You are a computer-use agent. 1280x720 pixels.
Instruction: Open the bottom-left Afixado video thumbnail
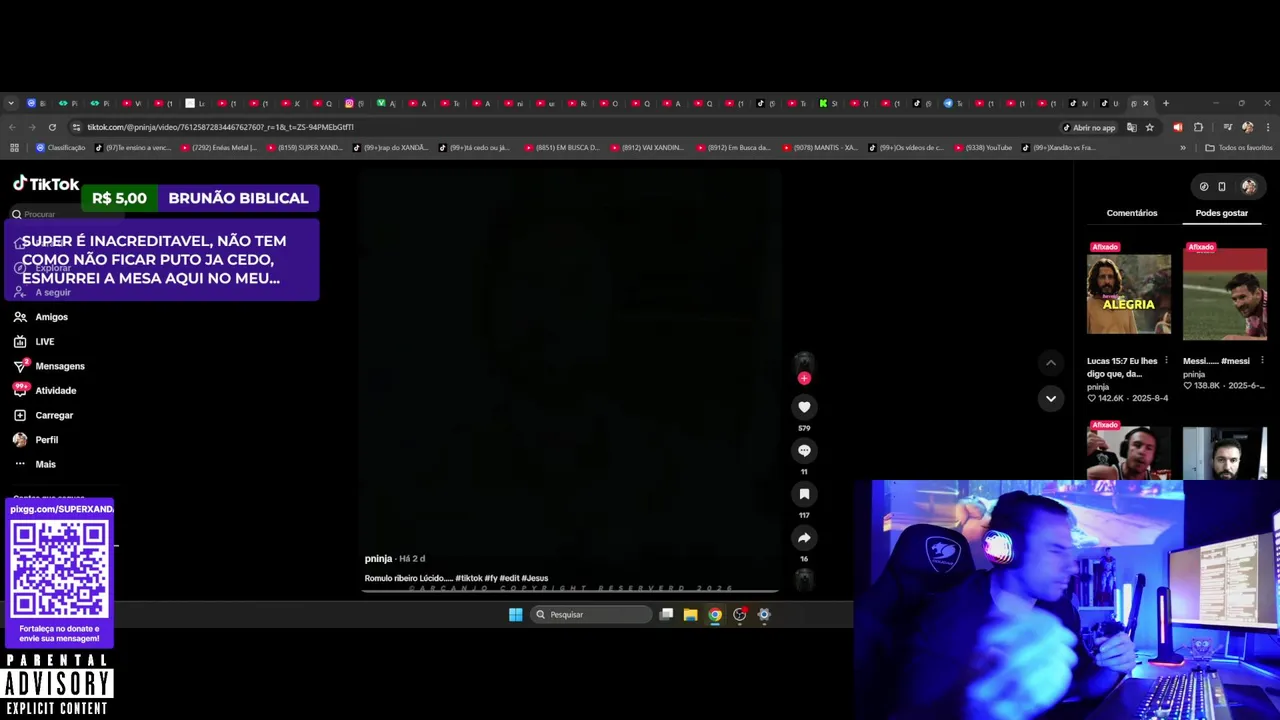[x=1129, y=453]
